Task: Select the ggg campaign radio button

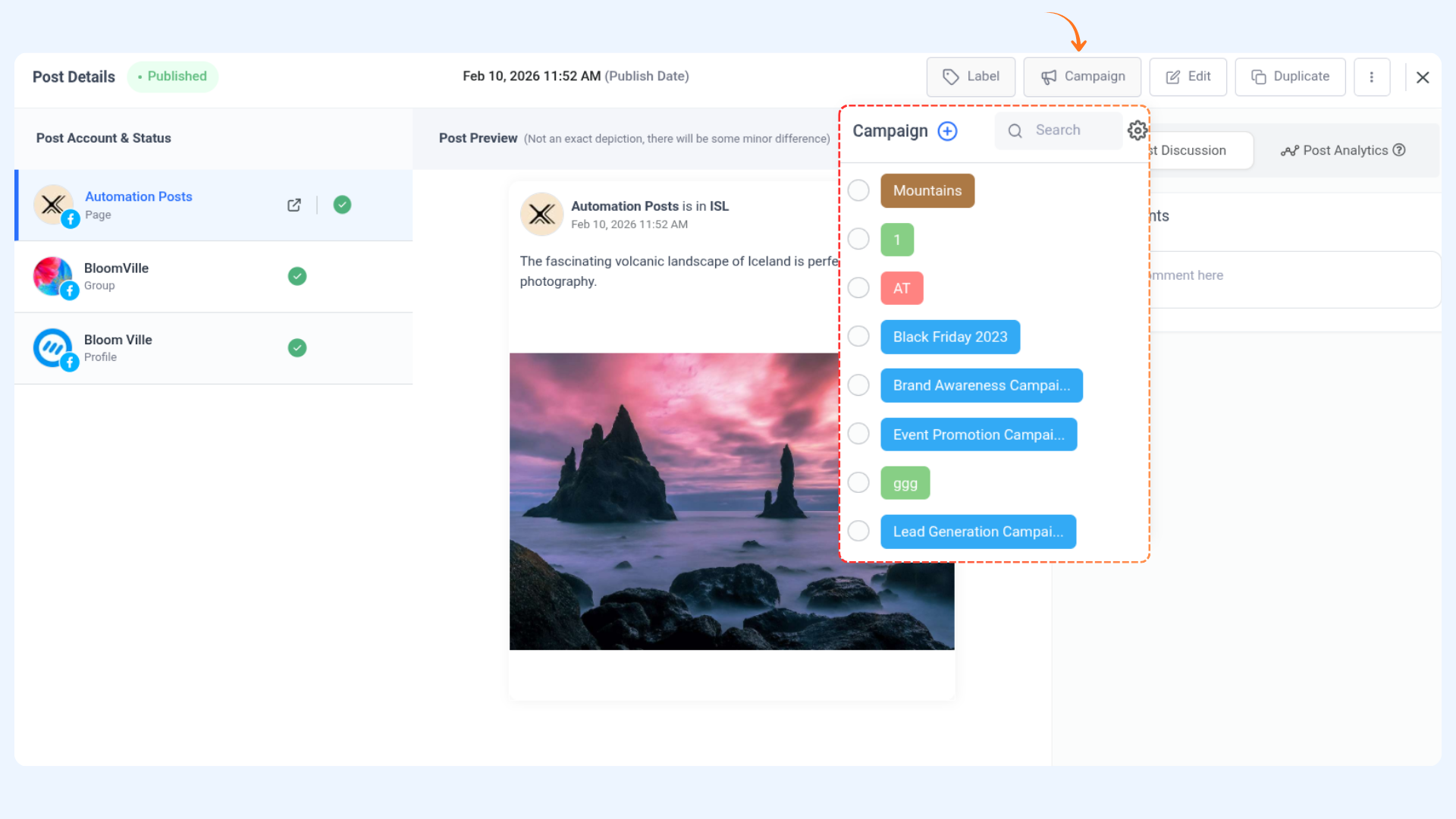Action: (x=858, y=483)
